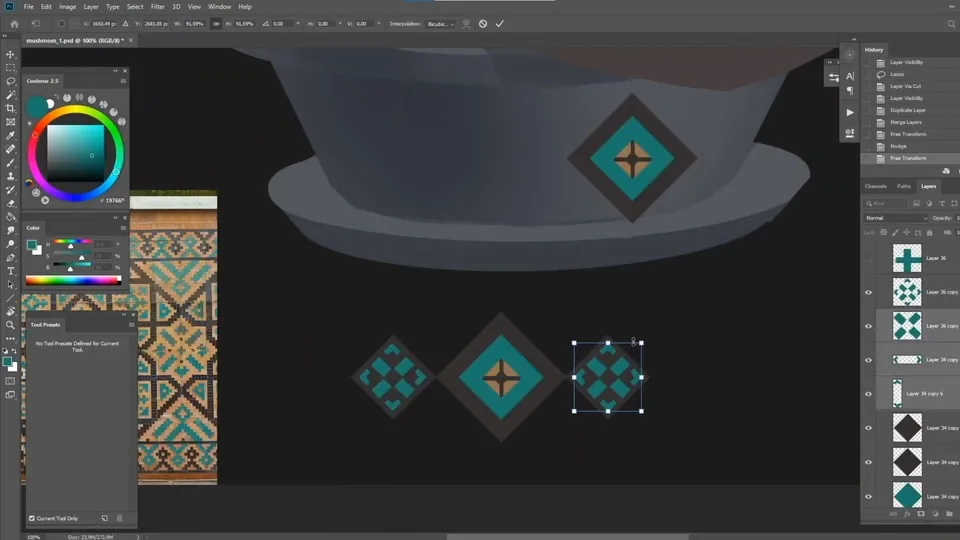The width and height of the screenshot is (960, 540).
Task: Open the Character panel icon
Action: coord(850,77)
